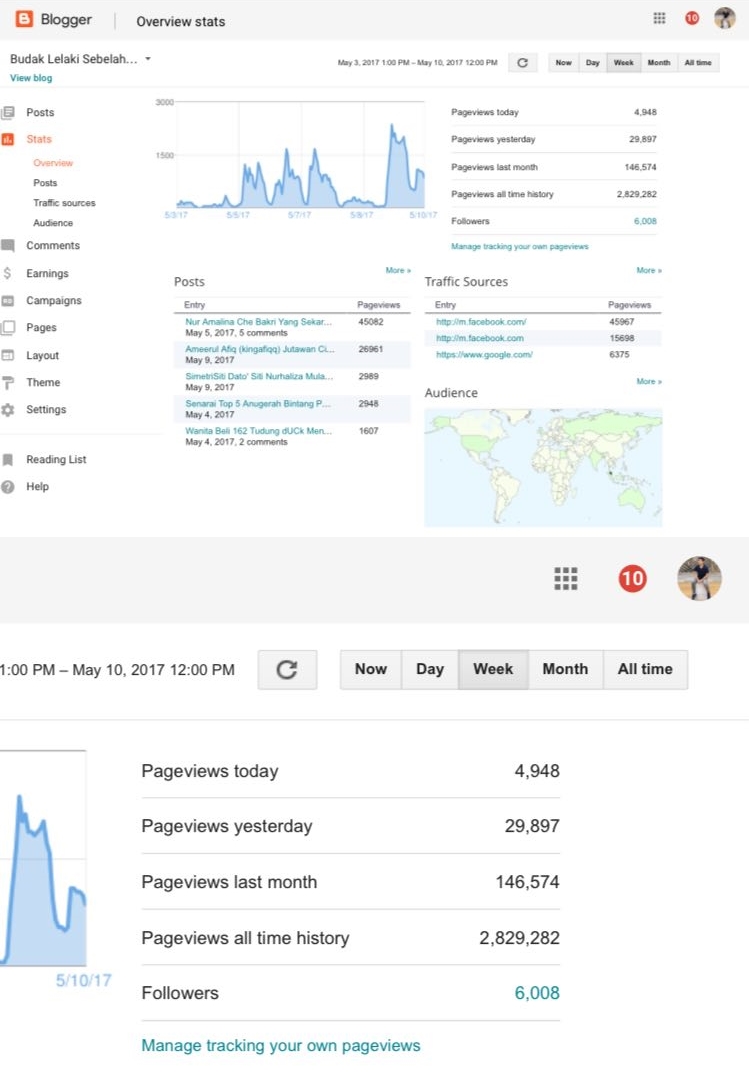Select the enlarged Month button
This screenshot has height=1073, width=749.
[566, 669]
